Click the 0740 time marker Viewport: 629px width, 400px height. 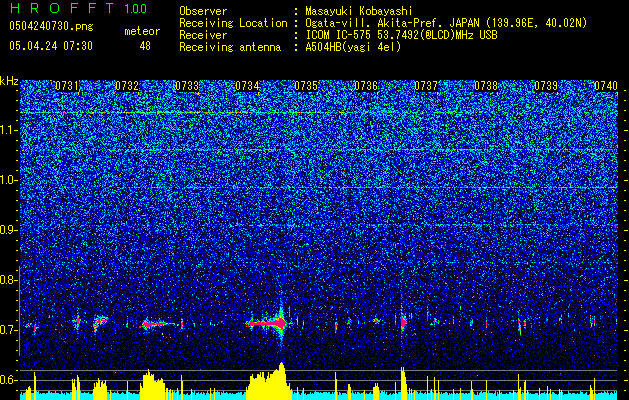[606, 86]
